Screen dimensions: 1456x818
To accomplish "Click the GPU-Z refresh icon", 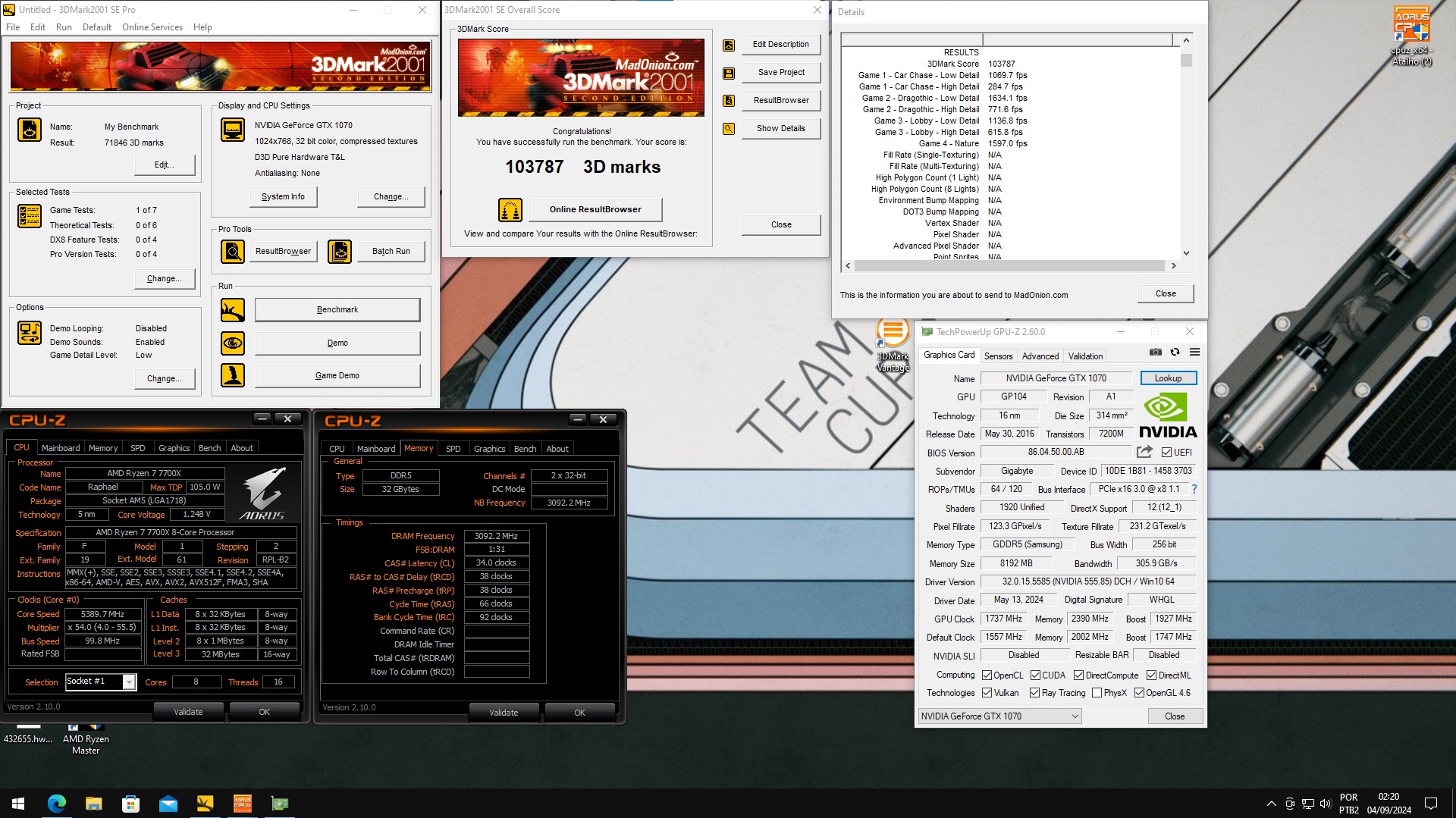I will (x=1175, y=352).
